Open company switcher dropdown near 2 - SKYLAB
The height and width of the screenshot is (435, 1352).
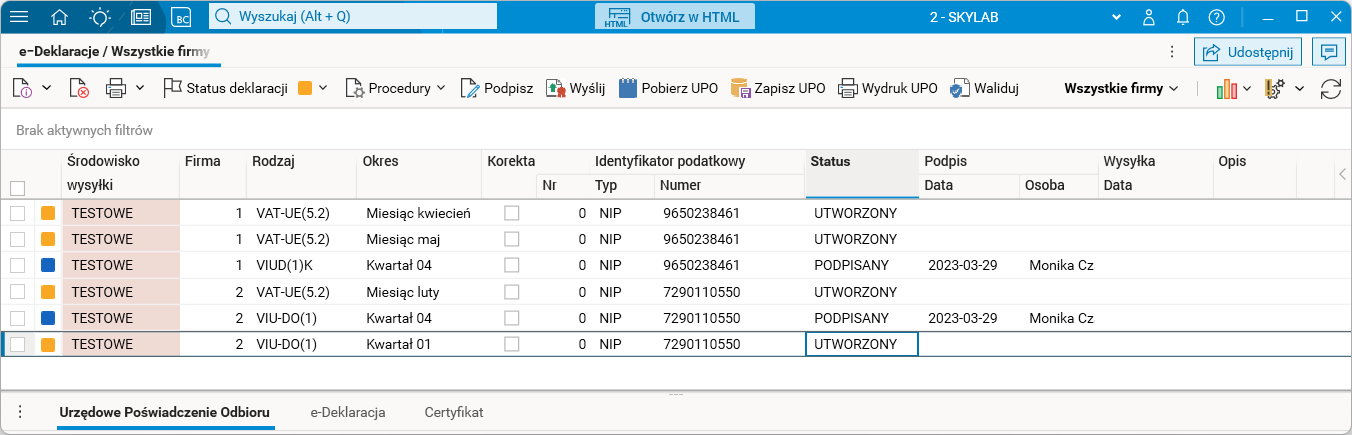[x=1117, y=17]
